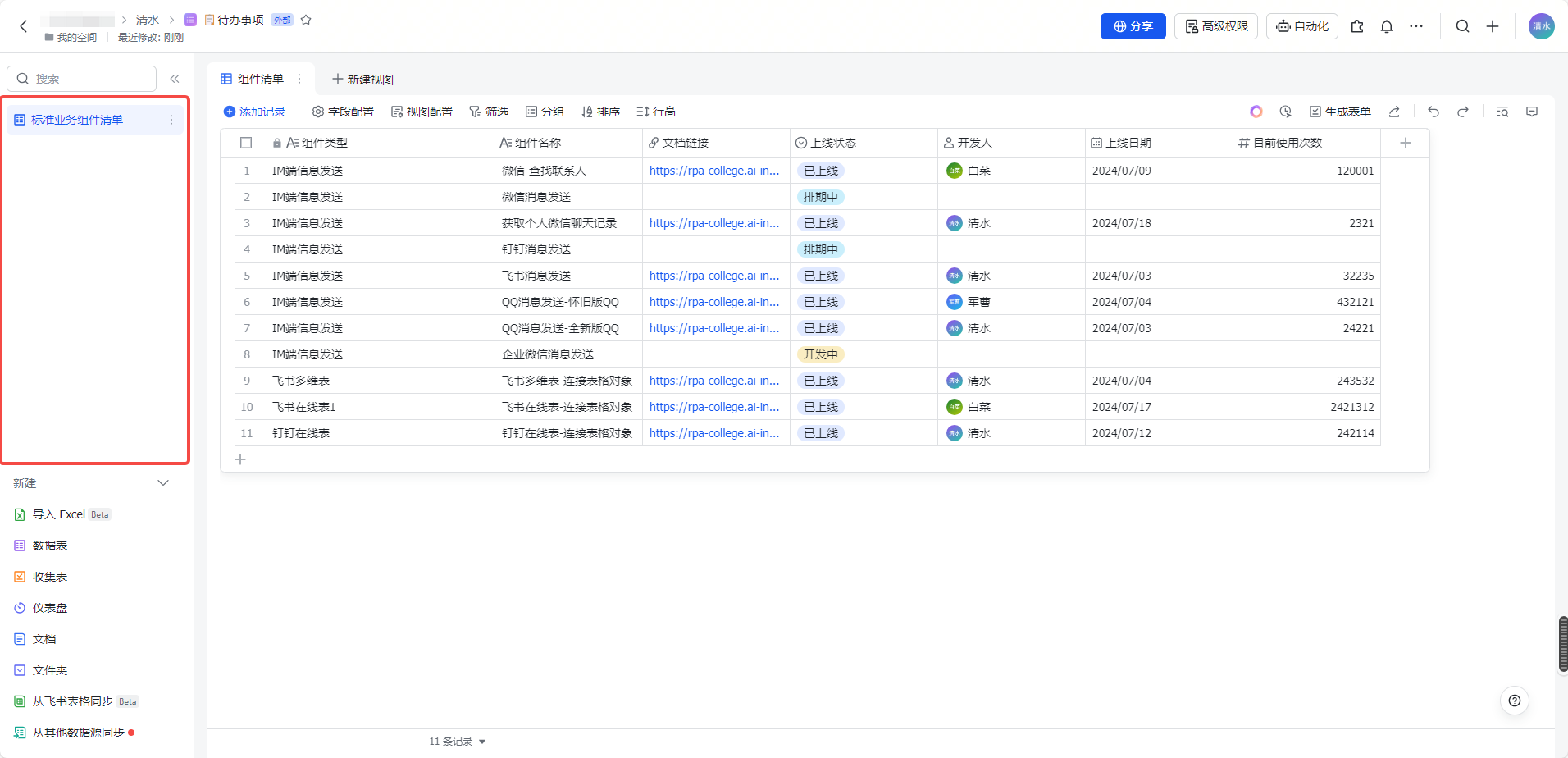Toggle the select-all checkbox in header
This screenshot has height=758, width=1568.
(x=246, y=143)
